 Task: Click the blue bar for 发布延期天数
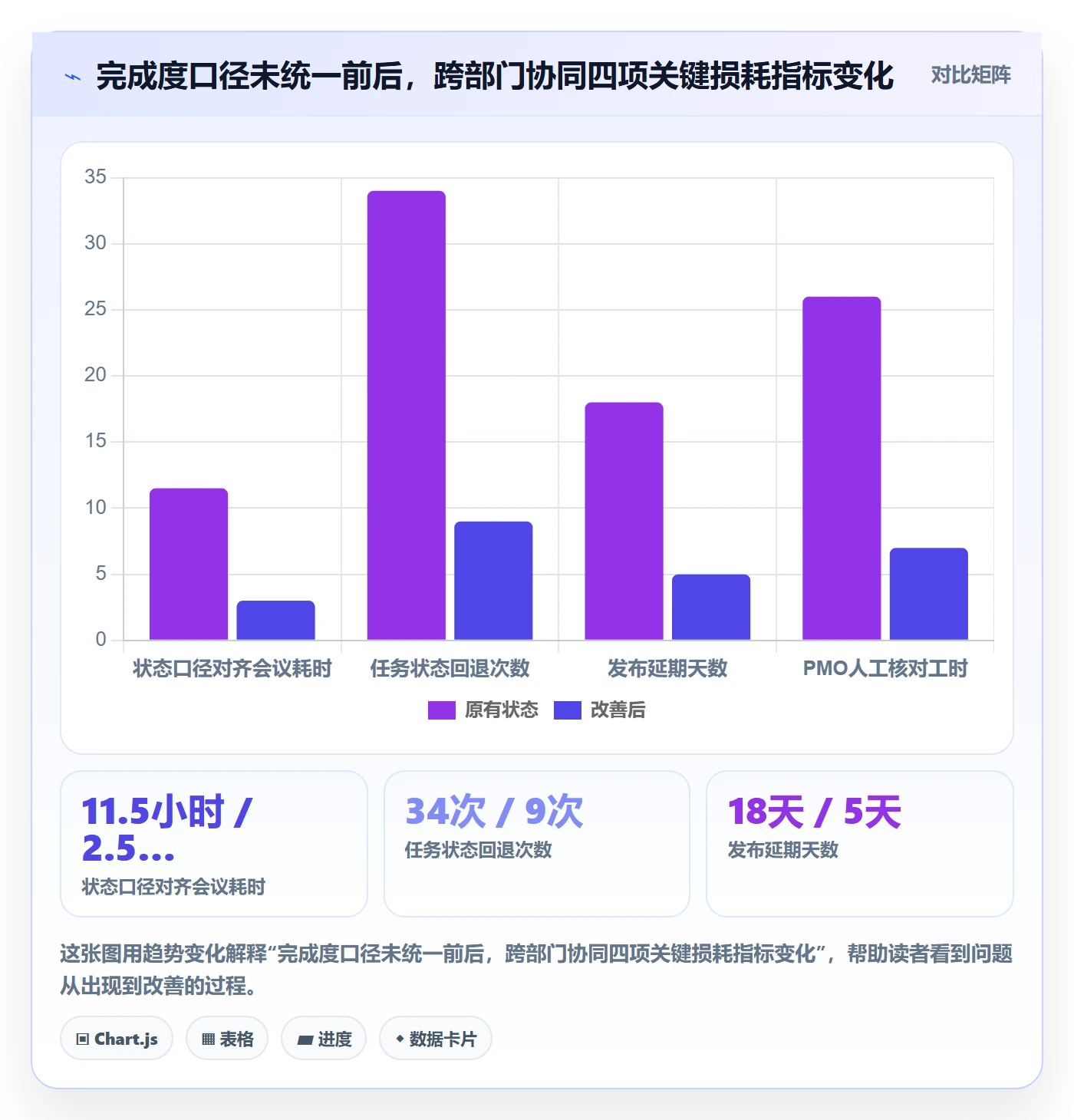711,607
